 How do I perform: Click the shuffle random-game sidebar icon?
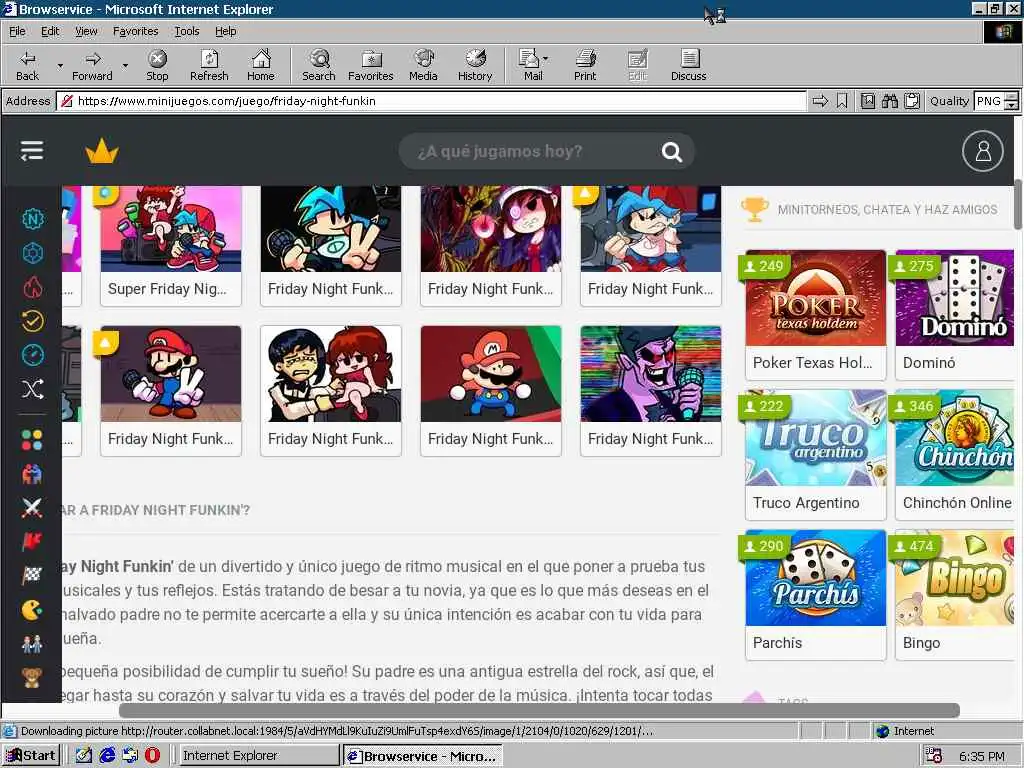(33, 389)
